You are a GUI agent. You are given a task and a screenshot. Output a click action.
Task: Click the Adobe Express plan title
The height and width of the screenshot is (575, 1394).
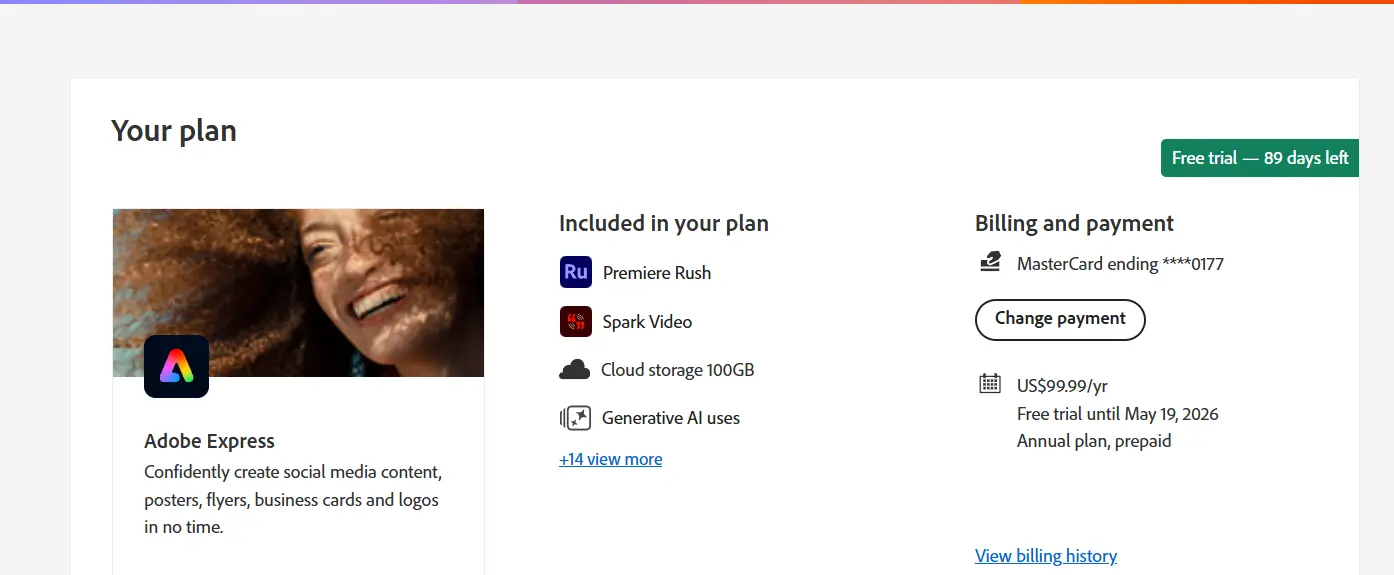tap(209, 441)
